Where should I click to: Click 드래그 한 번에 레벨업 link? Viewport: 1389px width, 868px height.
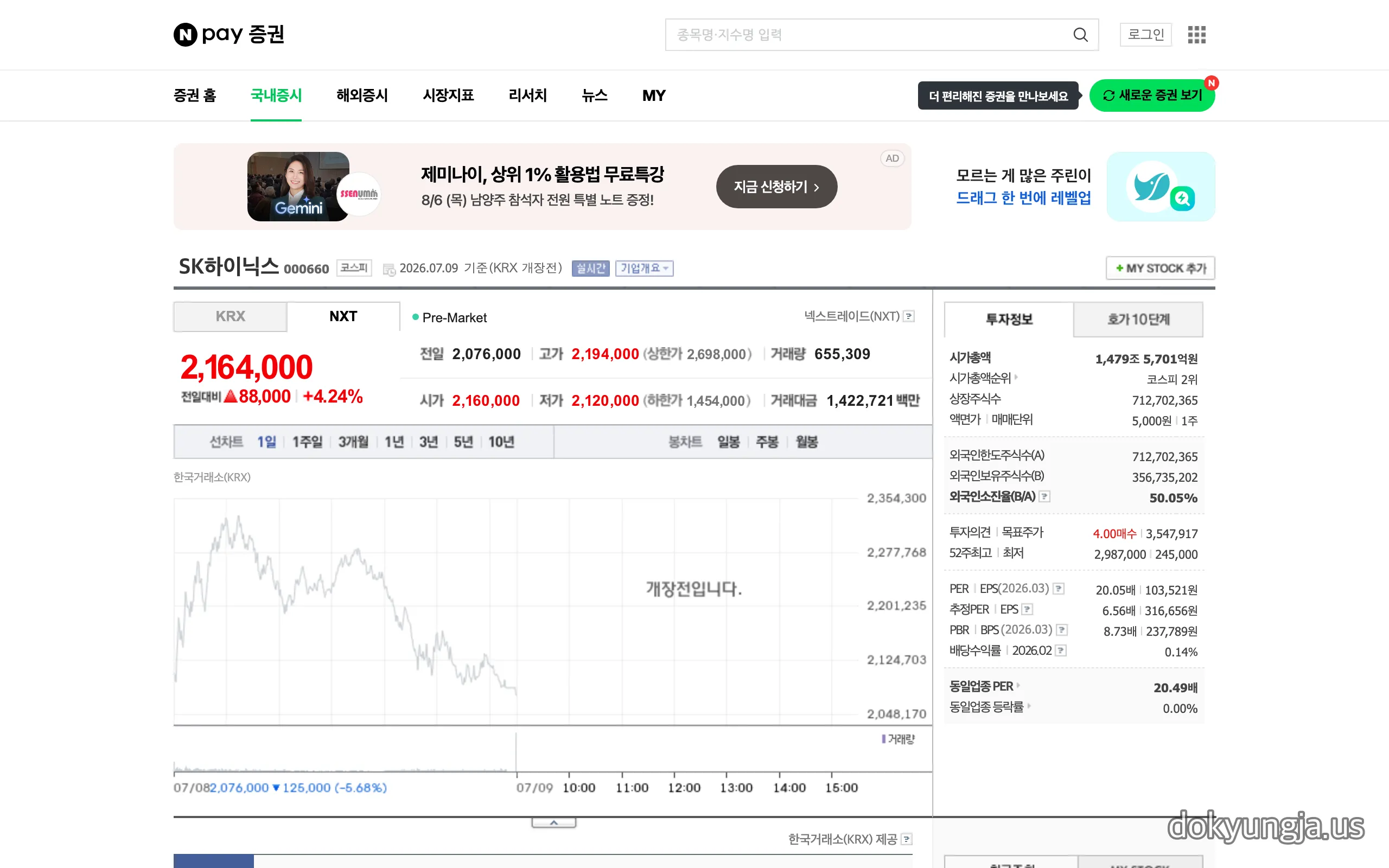pos(1023,198)
